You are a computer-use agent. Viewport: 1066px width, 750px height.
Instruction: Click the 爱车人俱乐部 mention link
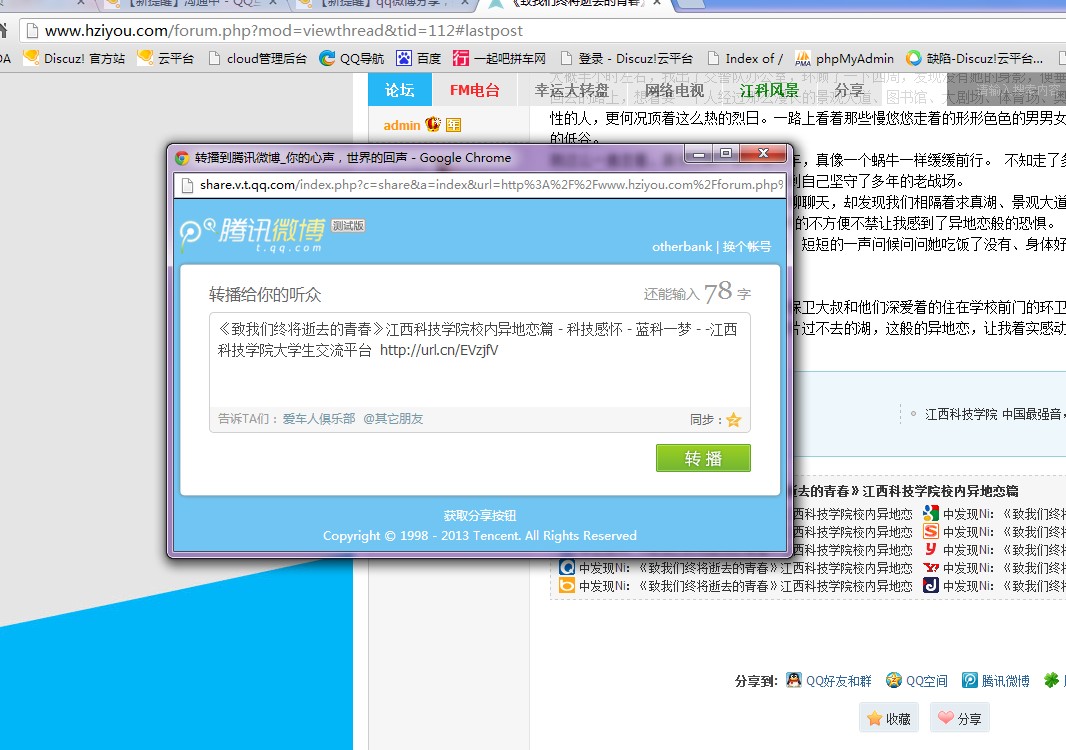point(319,419)
